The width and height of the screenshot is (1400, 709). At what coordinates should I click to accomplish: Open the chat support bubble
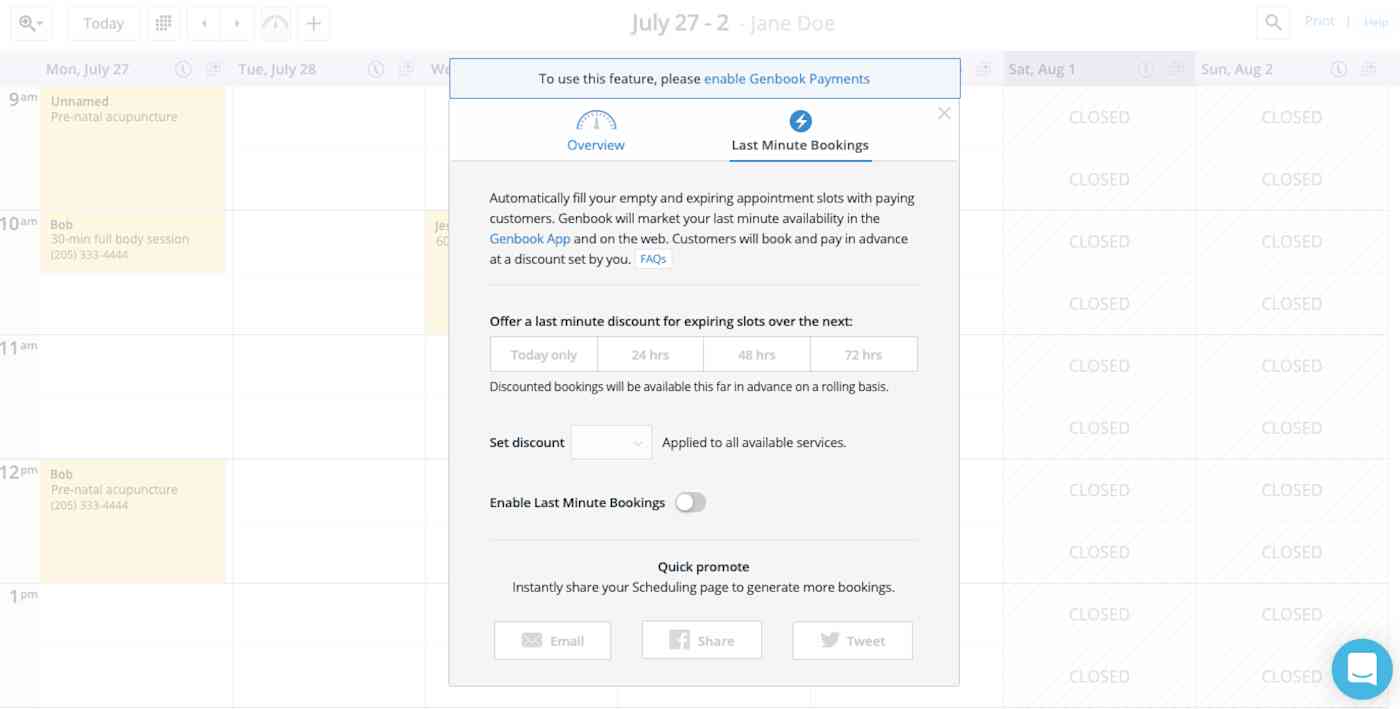[1362, 669]
